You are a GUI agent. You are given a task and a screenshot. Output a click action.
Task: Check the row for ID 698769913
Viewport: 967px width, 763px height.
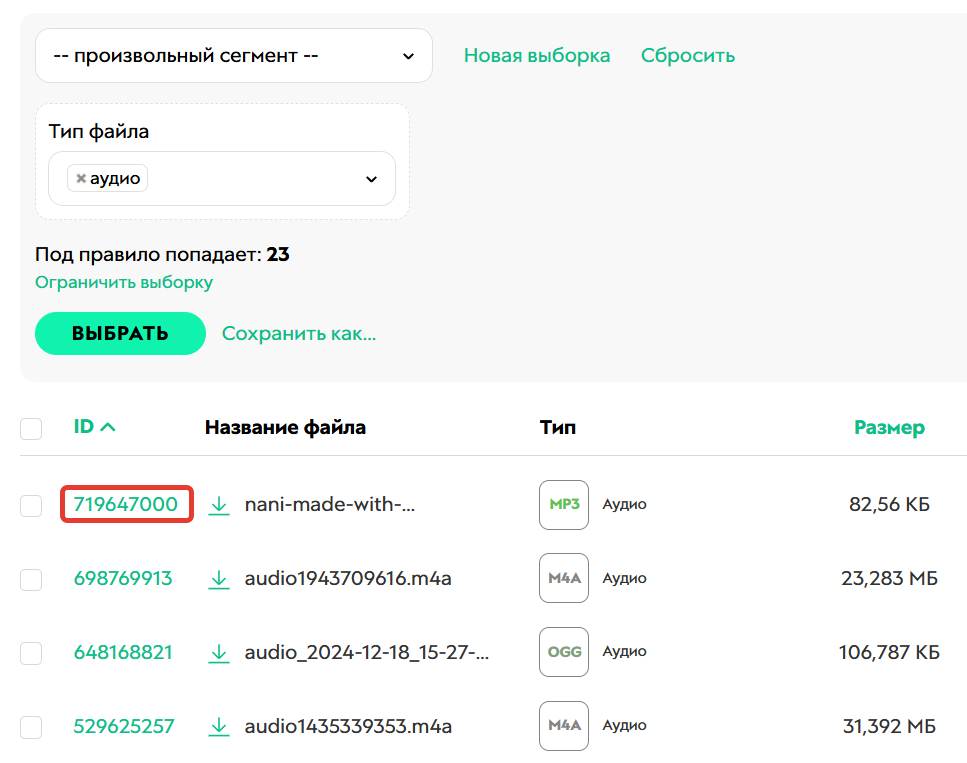point(31,580)
